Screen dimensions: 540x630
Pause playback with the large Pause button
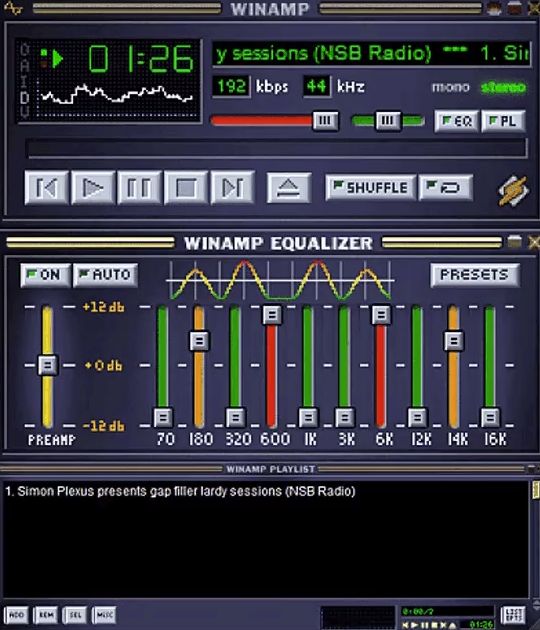click(139, 188)
